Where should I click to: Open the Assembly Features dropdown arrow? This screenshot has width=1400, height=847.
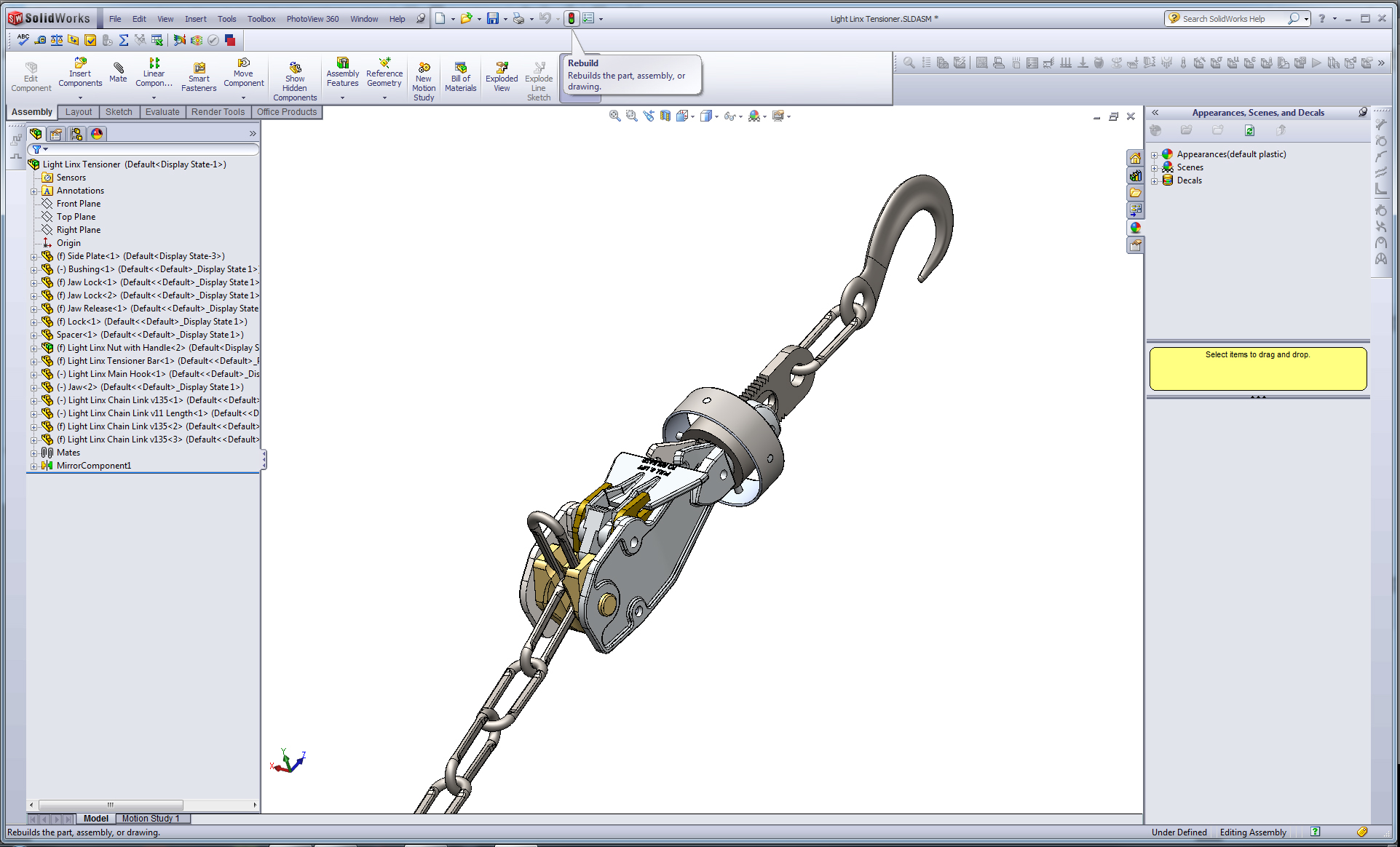(342, 98)
